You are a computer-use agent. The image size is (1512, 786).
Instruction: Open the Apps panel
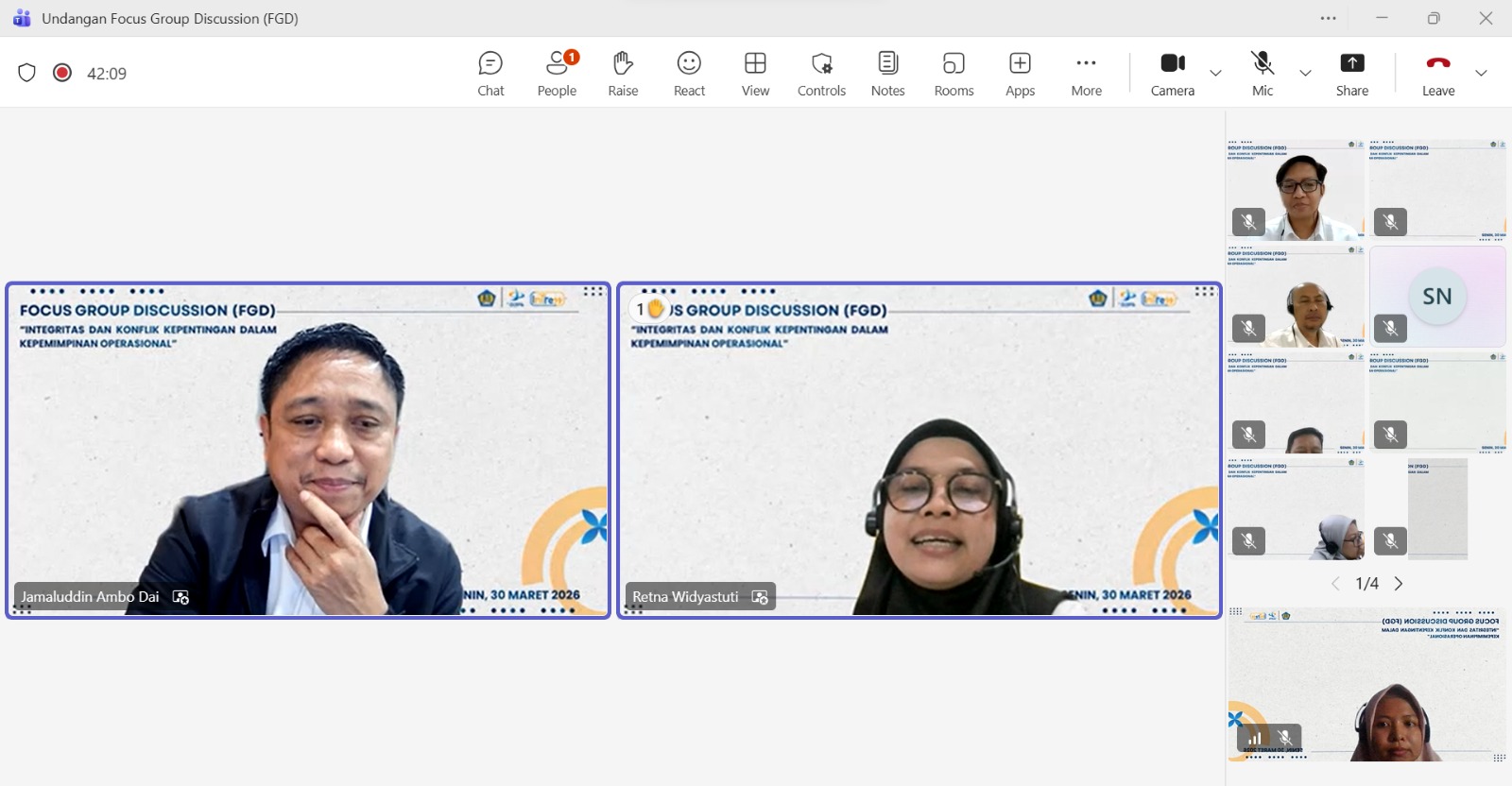pyautogui.click(x=1020, y=74)
